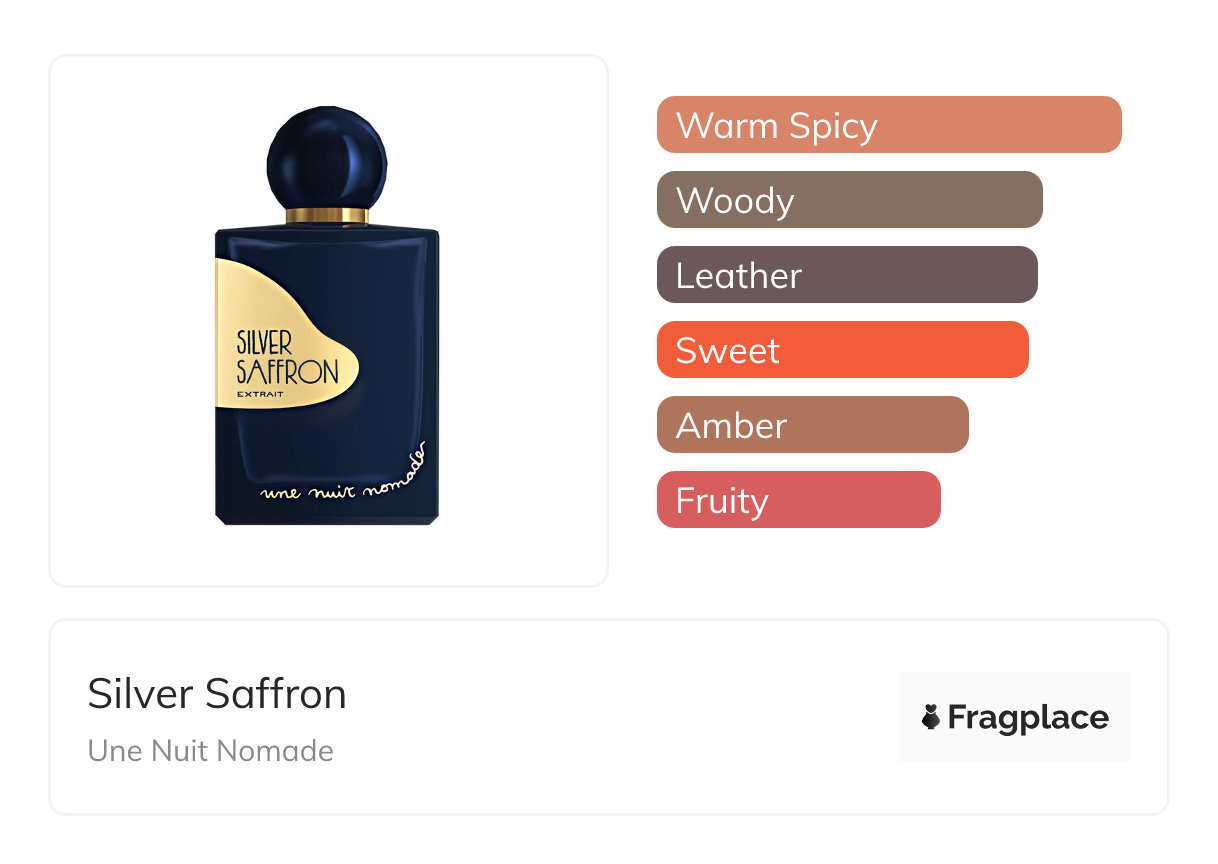Click the Fragplace logo icon
The width and height of the screenshot is (1218, 864).
(931, 717)
